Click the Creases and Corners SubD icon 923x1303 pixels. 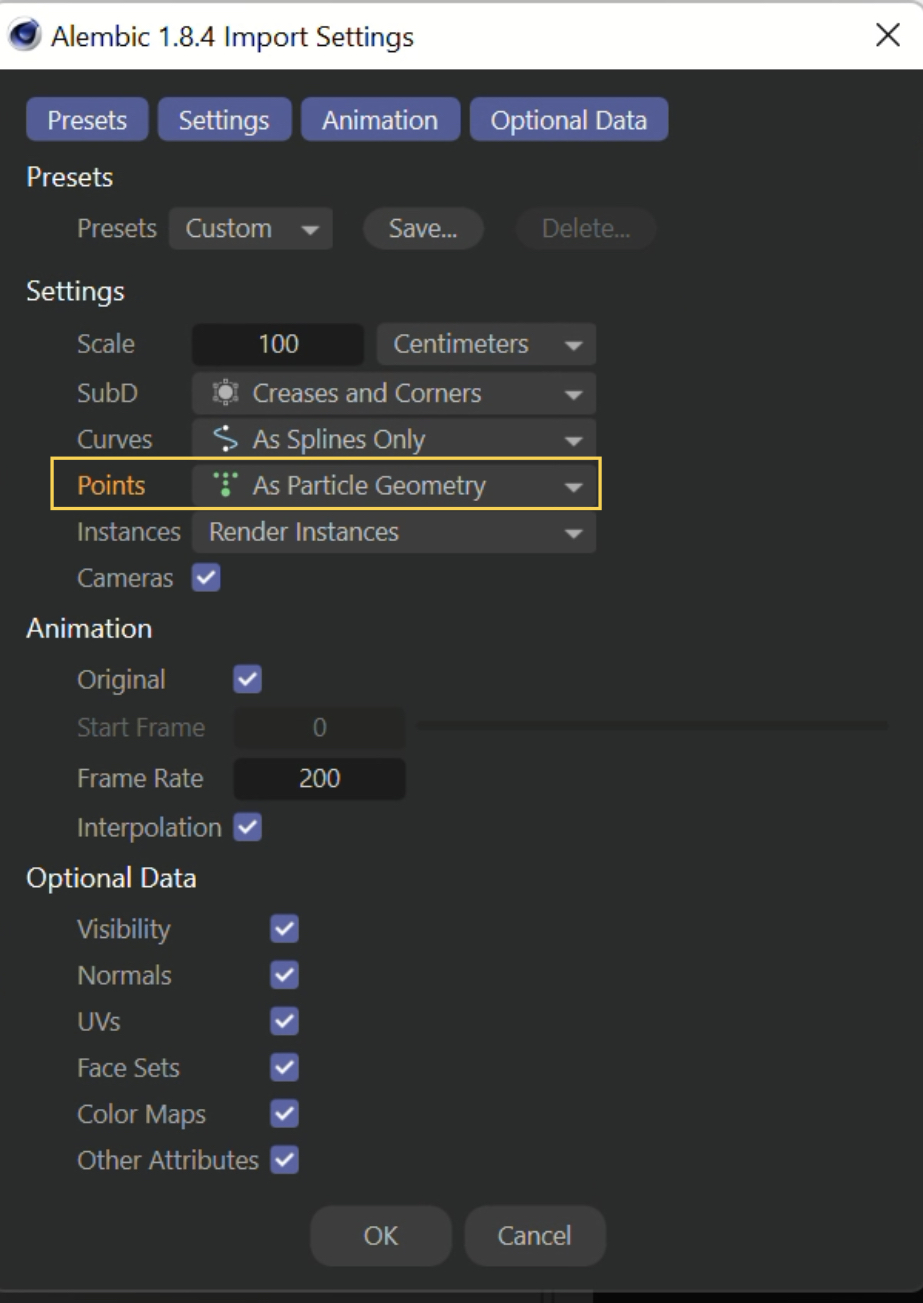(x=226, y=394)
